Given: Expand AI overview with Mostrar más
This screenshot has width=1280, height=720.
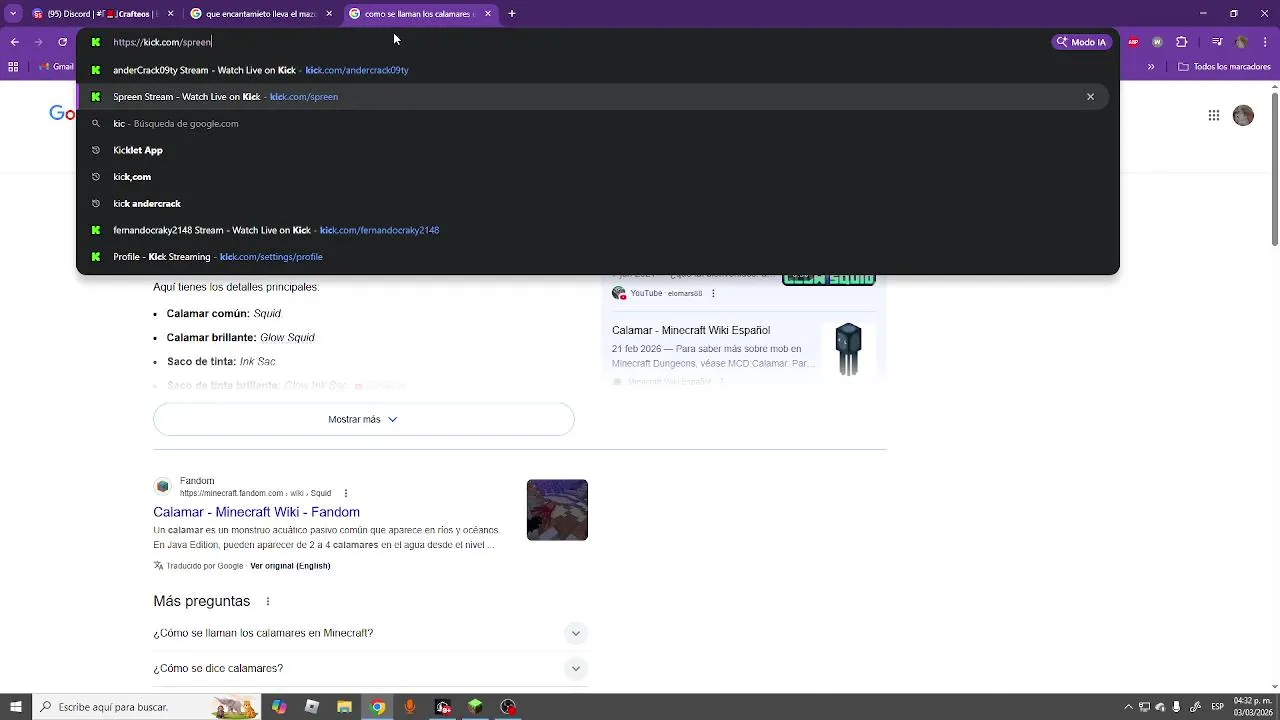Looking at the screenshot, I should (363, 419).
